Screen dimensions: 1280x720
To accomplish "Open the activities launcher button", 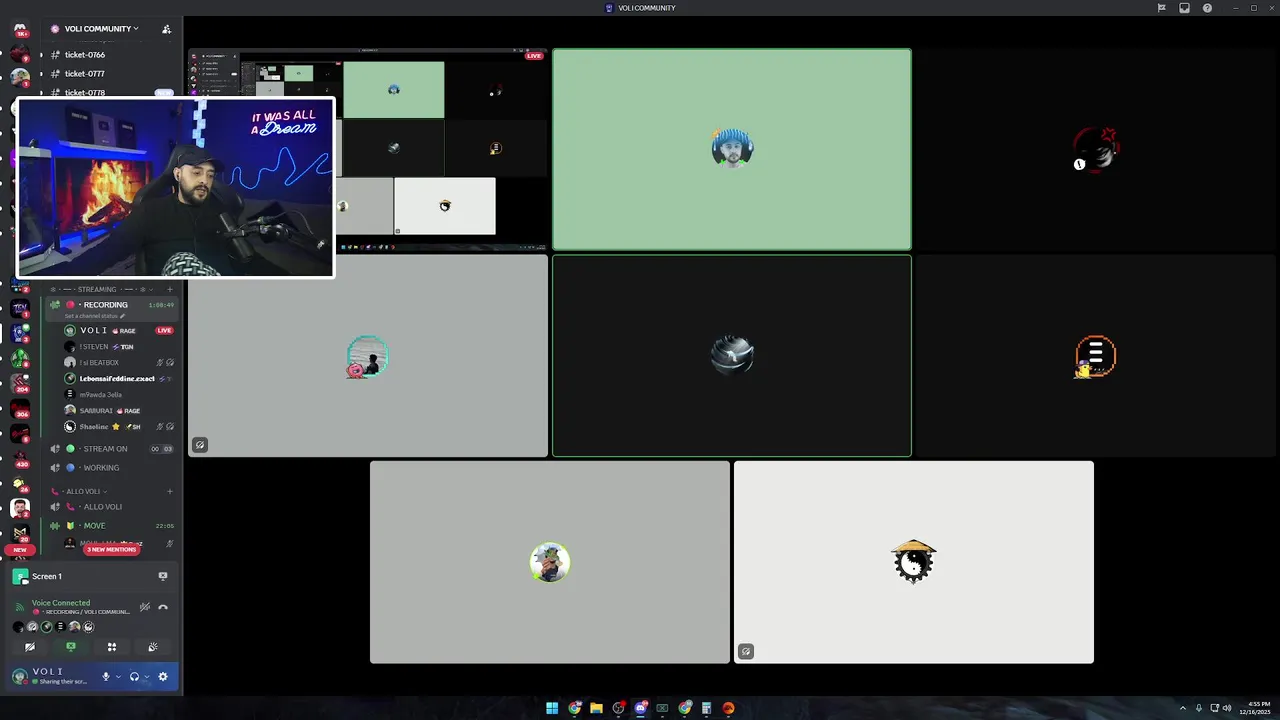I will tap(112, 647).
